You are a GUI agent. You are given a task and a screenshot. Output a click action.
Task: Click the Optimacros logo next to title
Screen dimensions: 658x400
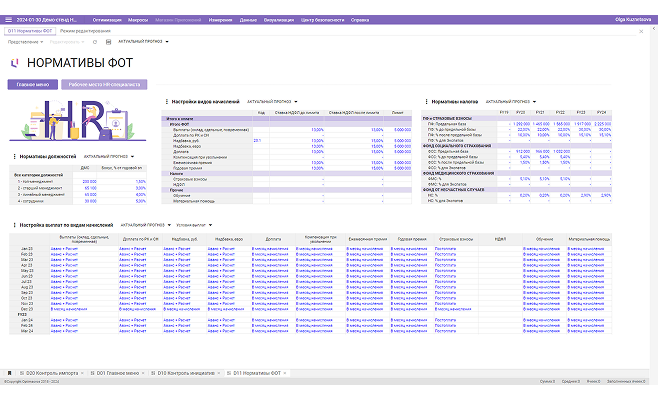[15, 63]
